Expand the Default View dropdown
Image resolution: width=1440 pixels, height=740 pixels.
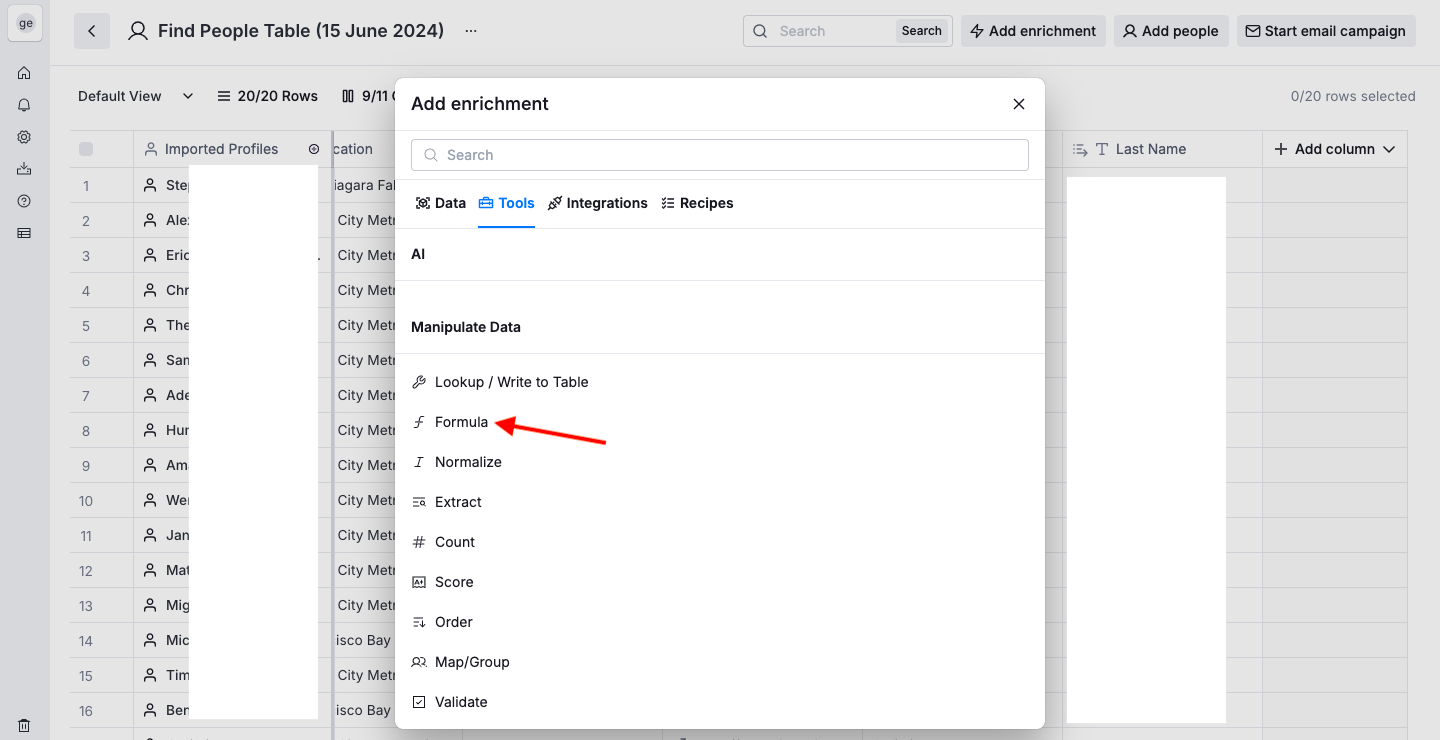pos(135,96)
